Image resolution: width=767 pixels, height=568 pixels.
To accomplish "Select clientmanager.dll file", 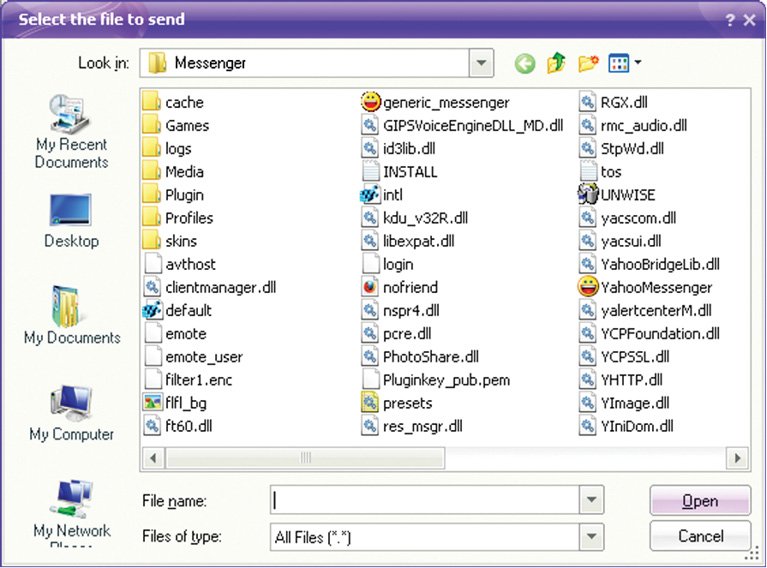I will [210, 287].
